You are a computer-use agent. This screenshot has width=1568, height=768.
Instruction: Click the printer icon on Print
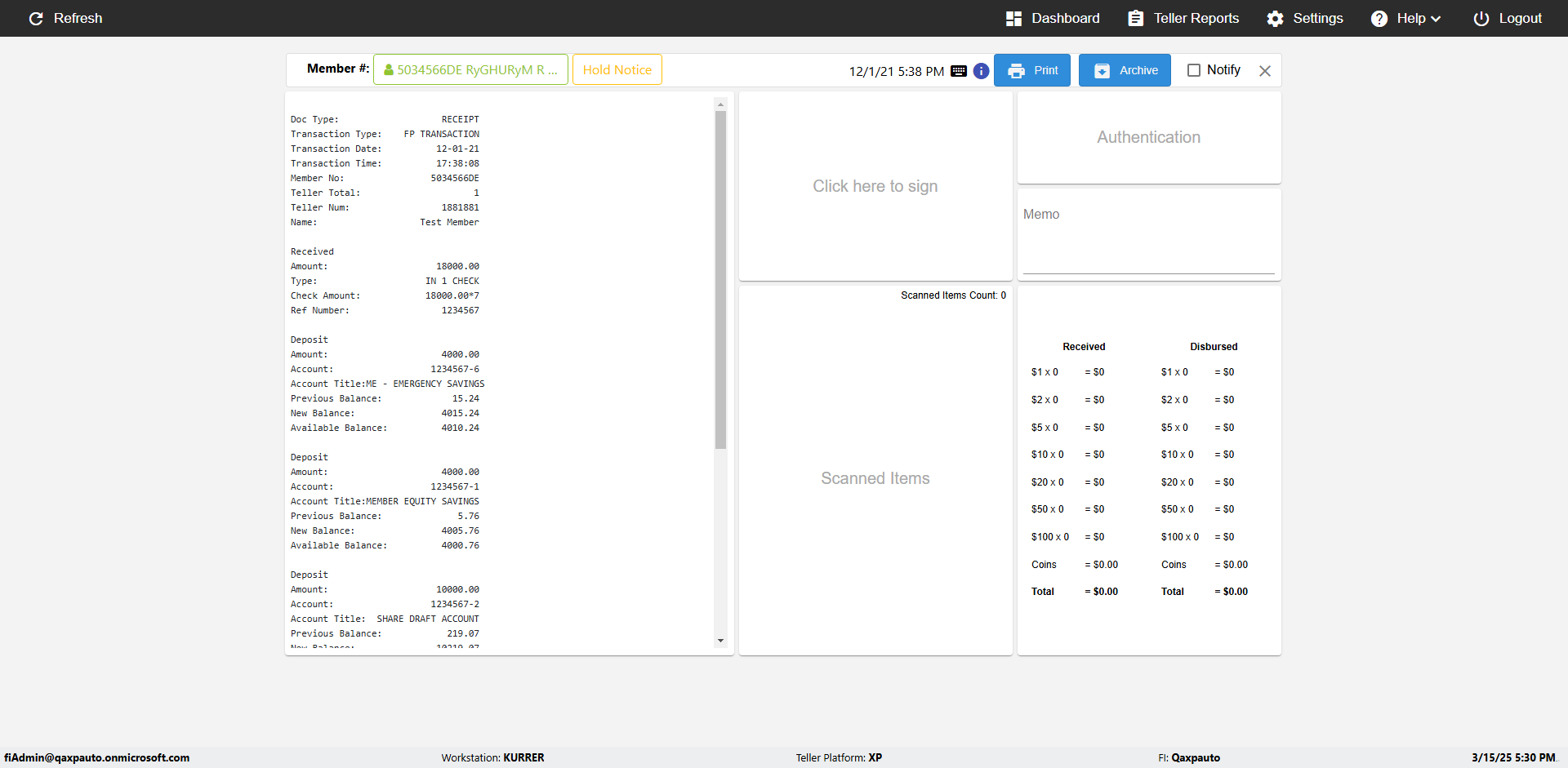click(1016, 71)
